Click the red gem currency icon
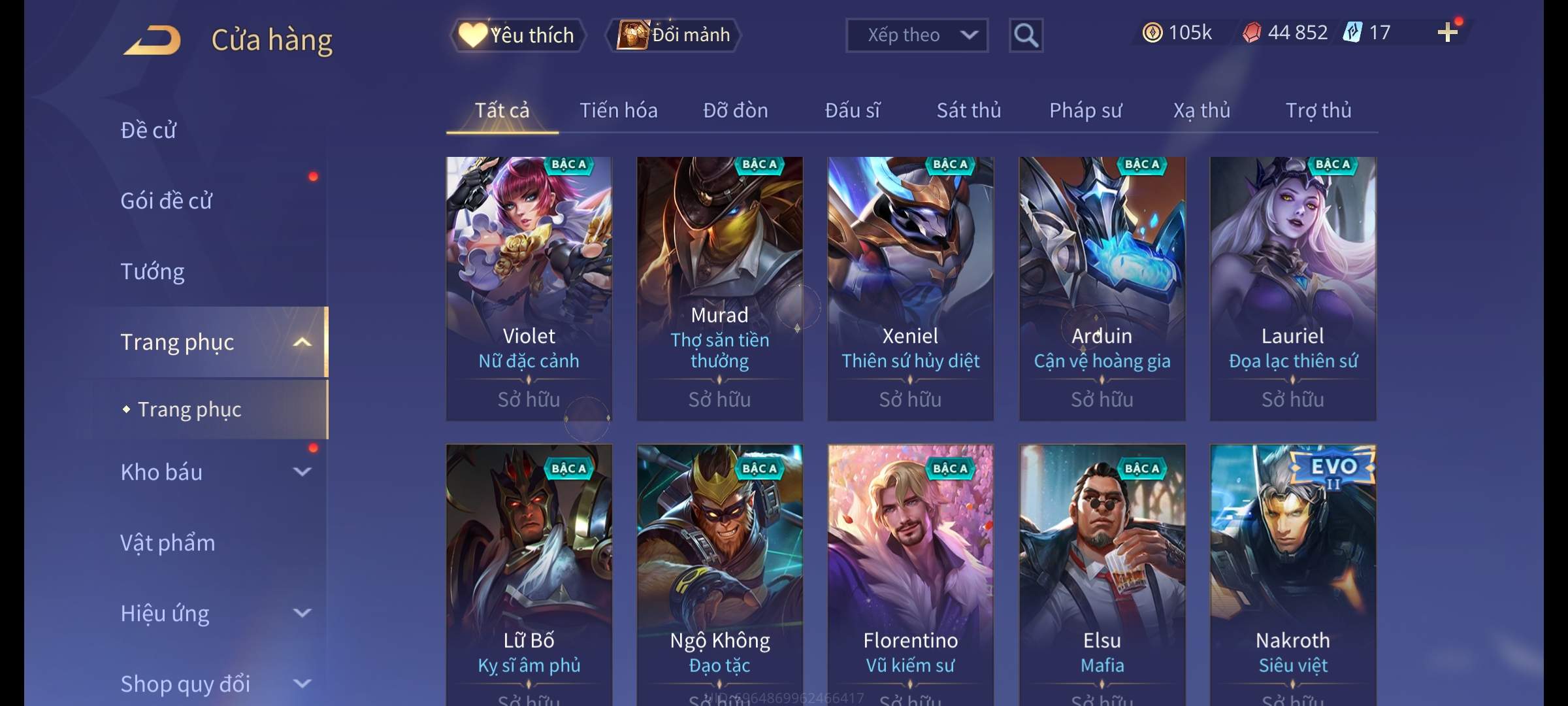Image resolution: width=1568 pixels, height=706 pixels. pyautogui.click(x=1251, y=33)
